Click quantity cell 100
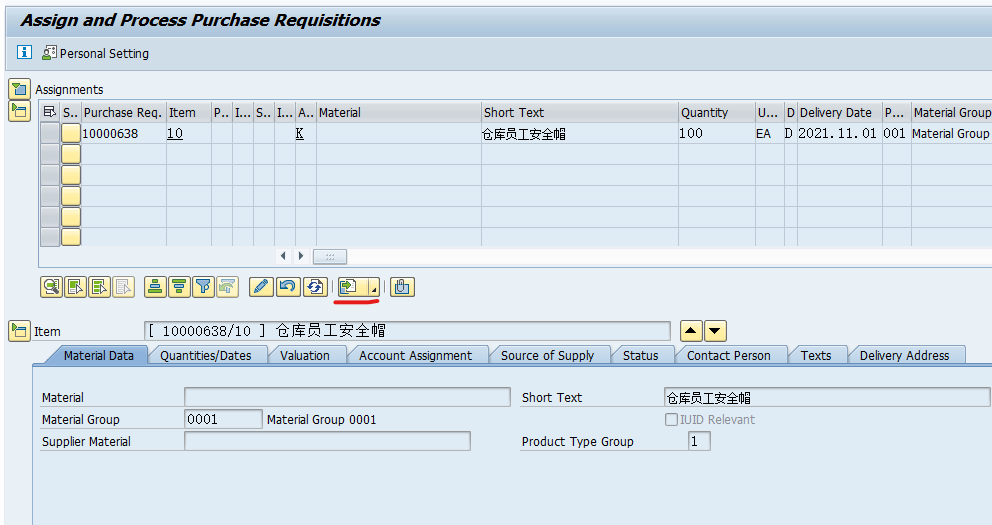The image size is (992, 525). point(716,133)
